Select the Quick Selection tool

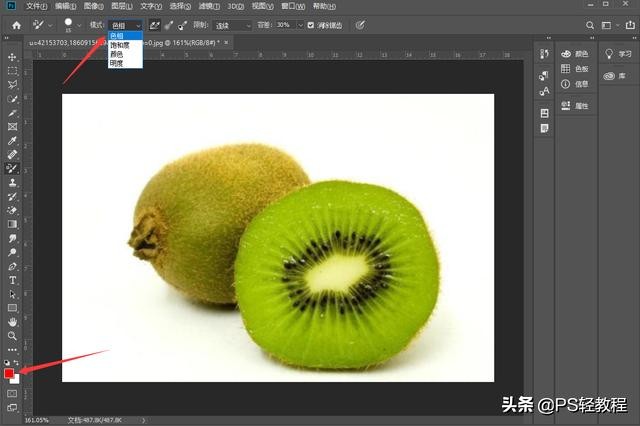tap(12, 99)
